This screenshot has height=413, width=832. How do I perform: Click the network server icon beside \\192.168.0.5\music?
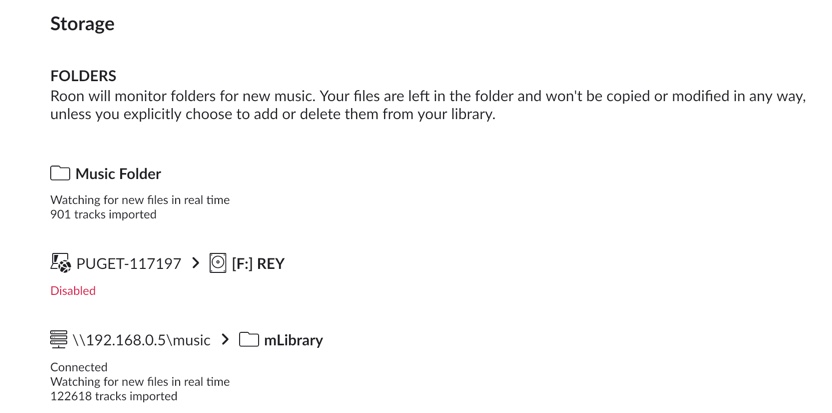pos(59,339)
